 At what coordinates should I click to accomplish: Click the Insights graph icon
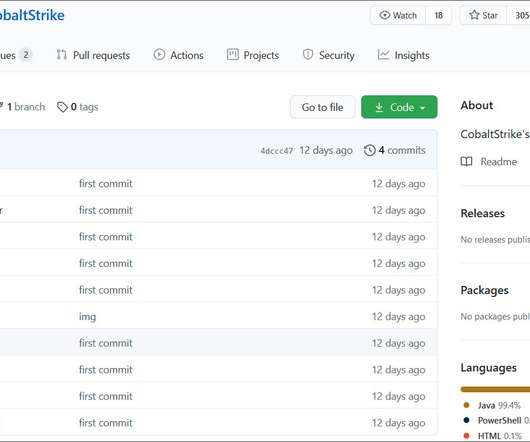coord(383,55)
